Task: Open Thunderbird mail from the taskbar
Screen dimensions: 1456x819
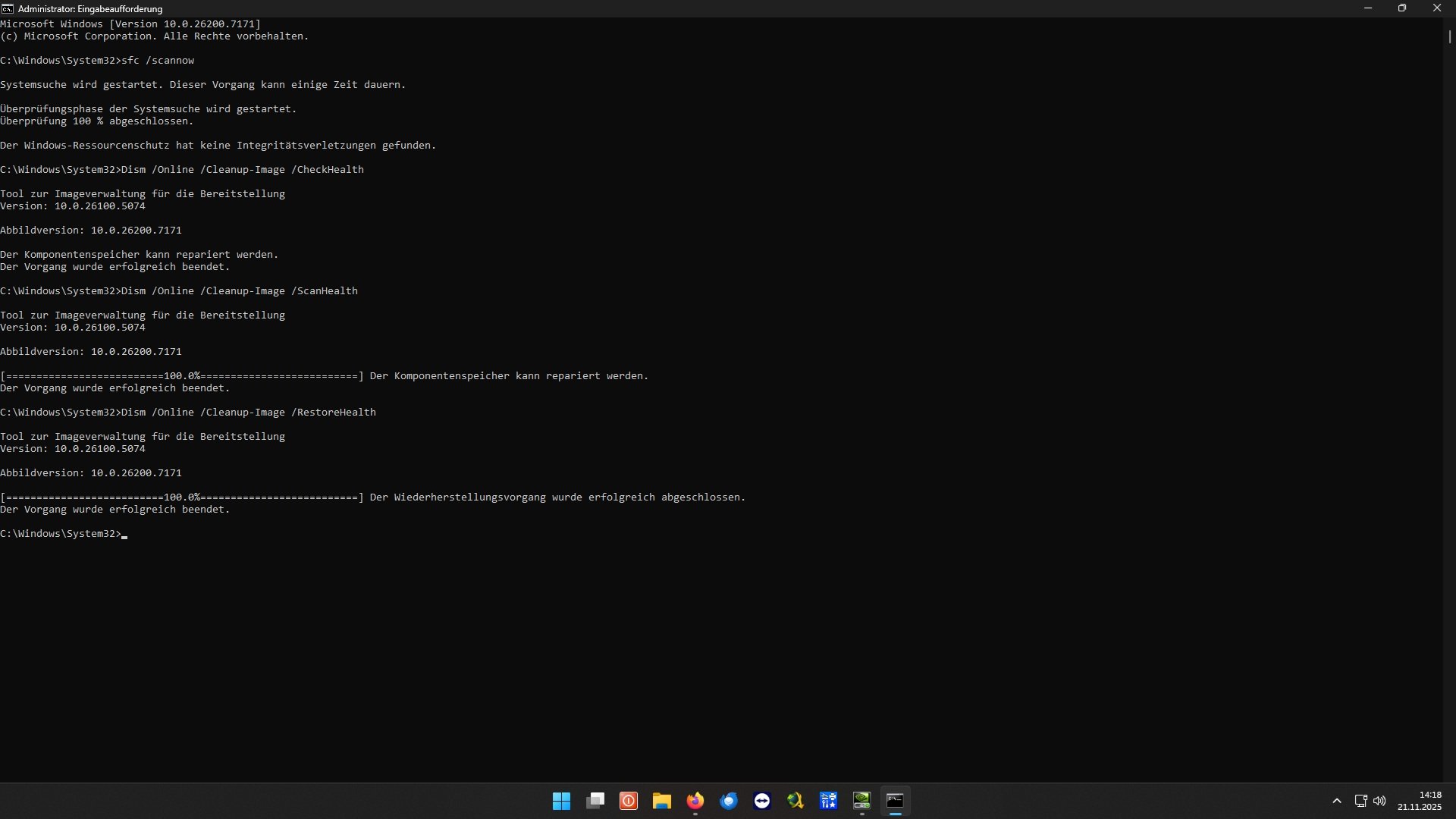Action: tap(729, 801)
